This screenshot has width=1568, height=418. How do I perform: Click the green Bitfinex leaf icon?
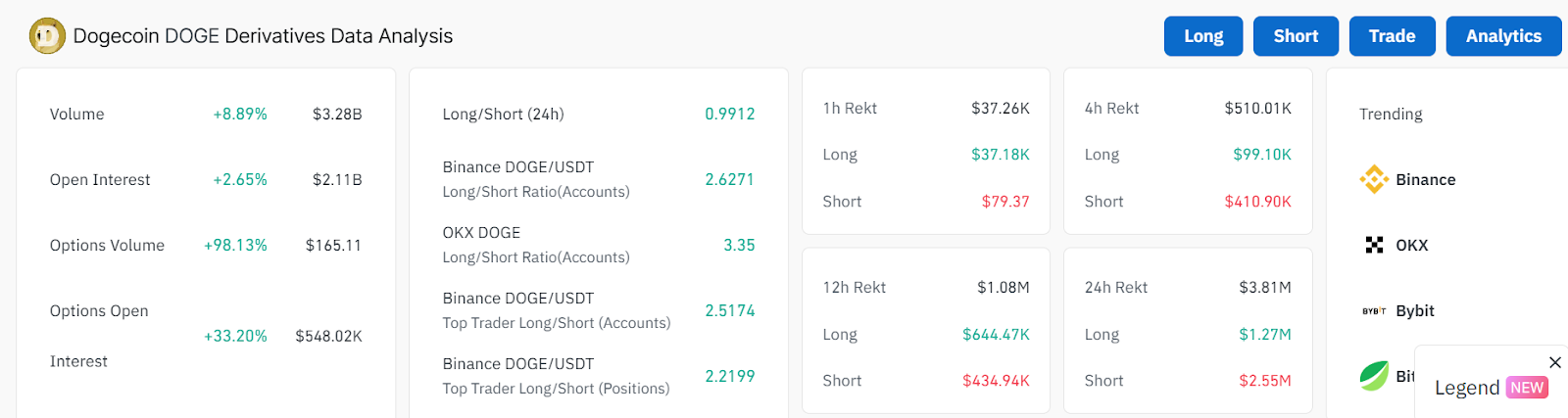pyautogui.click(x=1374, y=376)
